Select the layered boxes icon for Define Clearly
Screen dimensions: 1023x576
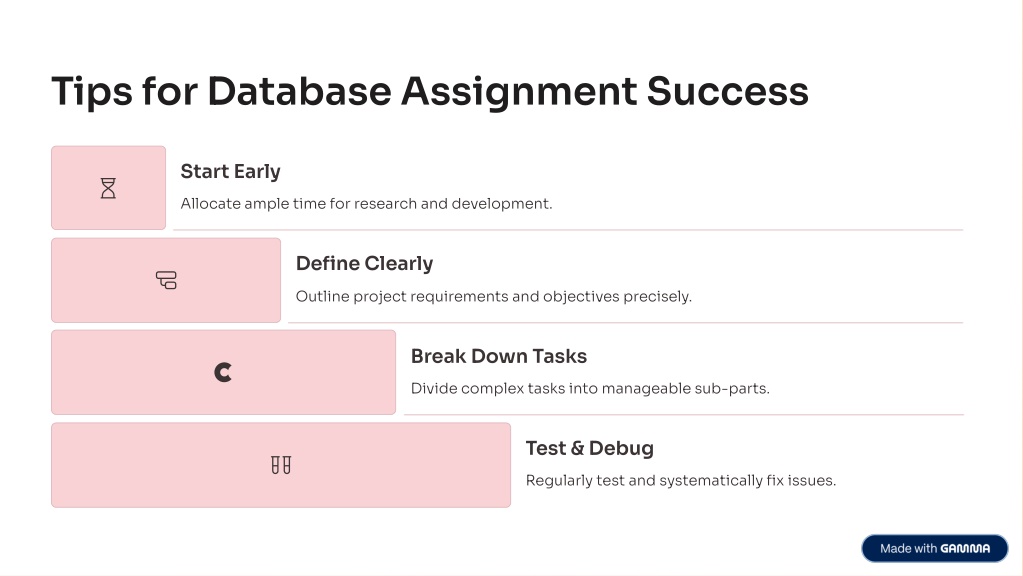[166, 280]
